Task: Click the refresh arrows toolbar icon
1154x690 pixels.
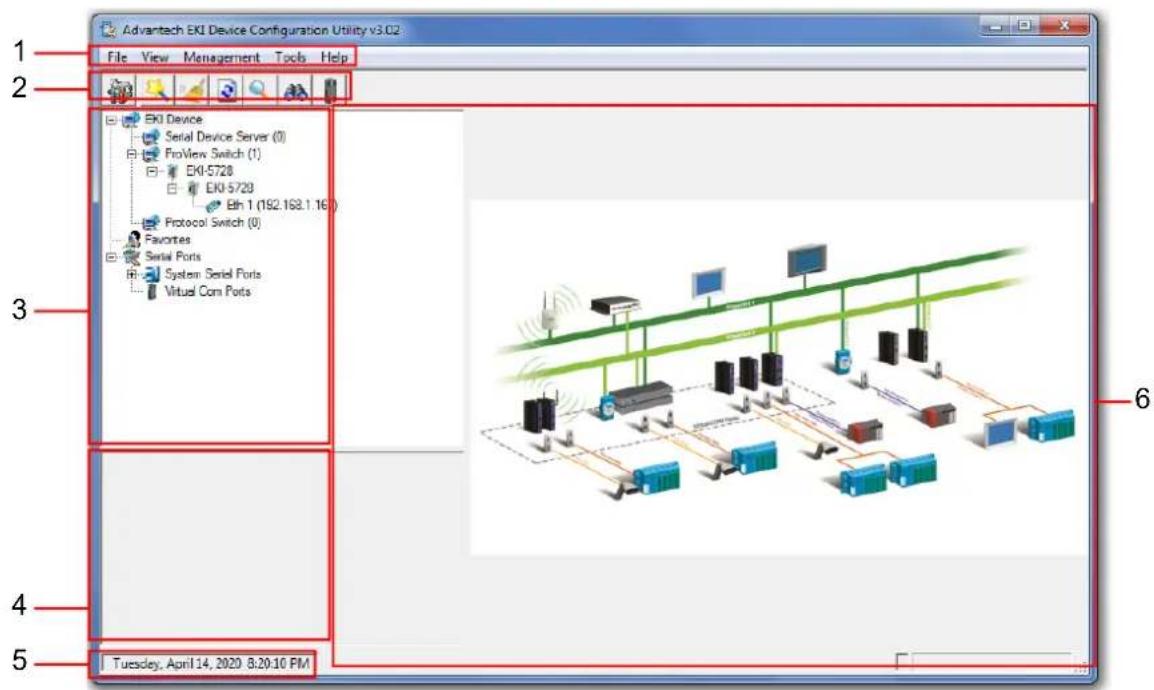Action: click(x=226, y=89)
